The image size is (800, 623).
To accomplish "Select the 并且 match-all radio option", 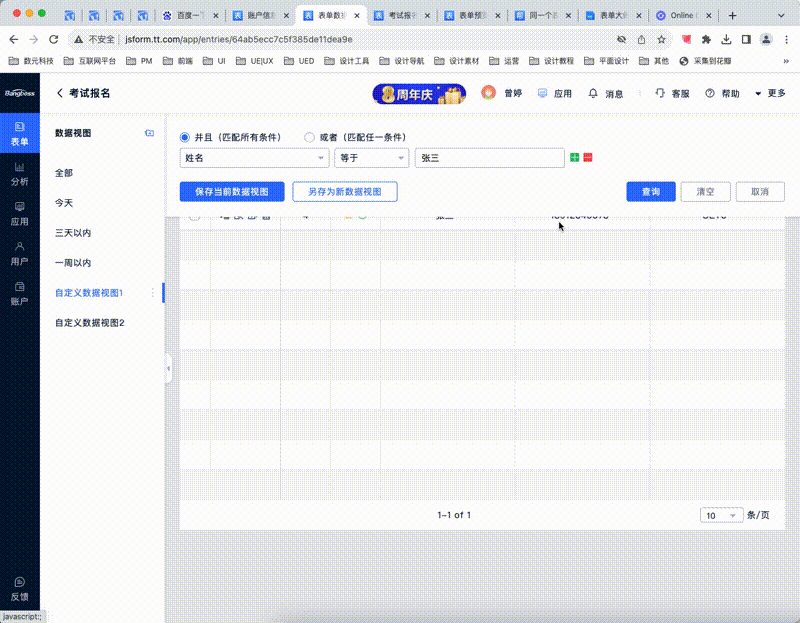I will (184, 137).
